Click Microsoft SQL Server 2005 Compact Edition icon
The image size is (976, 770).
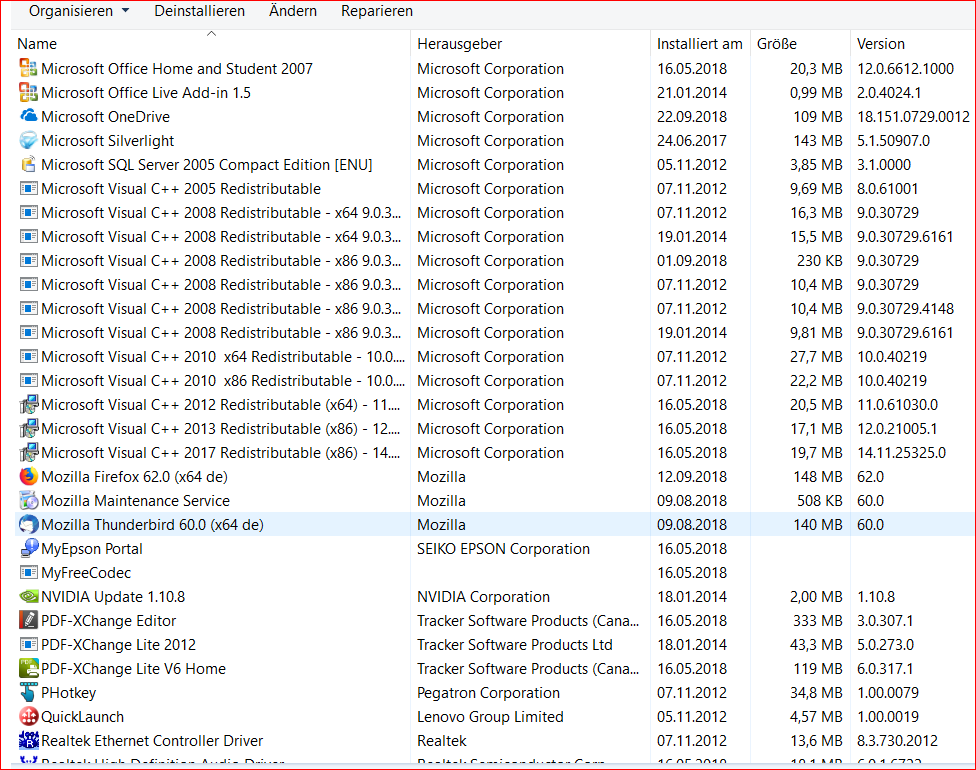point(29,165)
